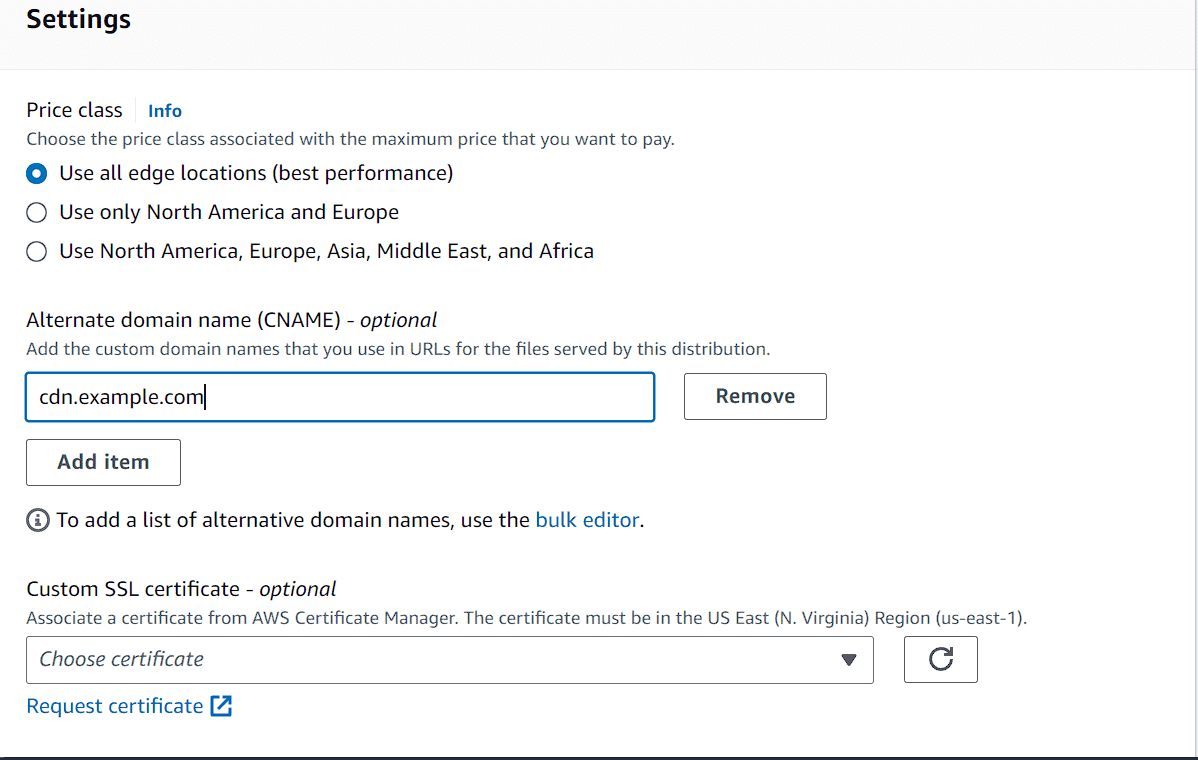Choose "Use only North America and Europe"
This screenshot has height=760, width=1198.
[36, 212]
